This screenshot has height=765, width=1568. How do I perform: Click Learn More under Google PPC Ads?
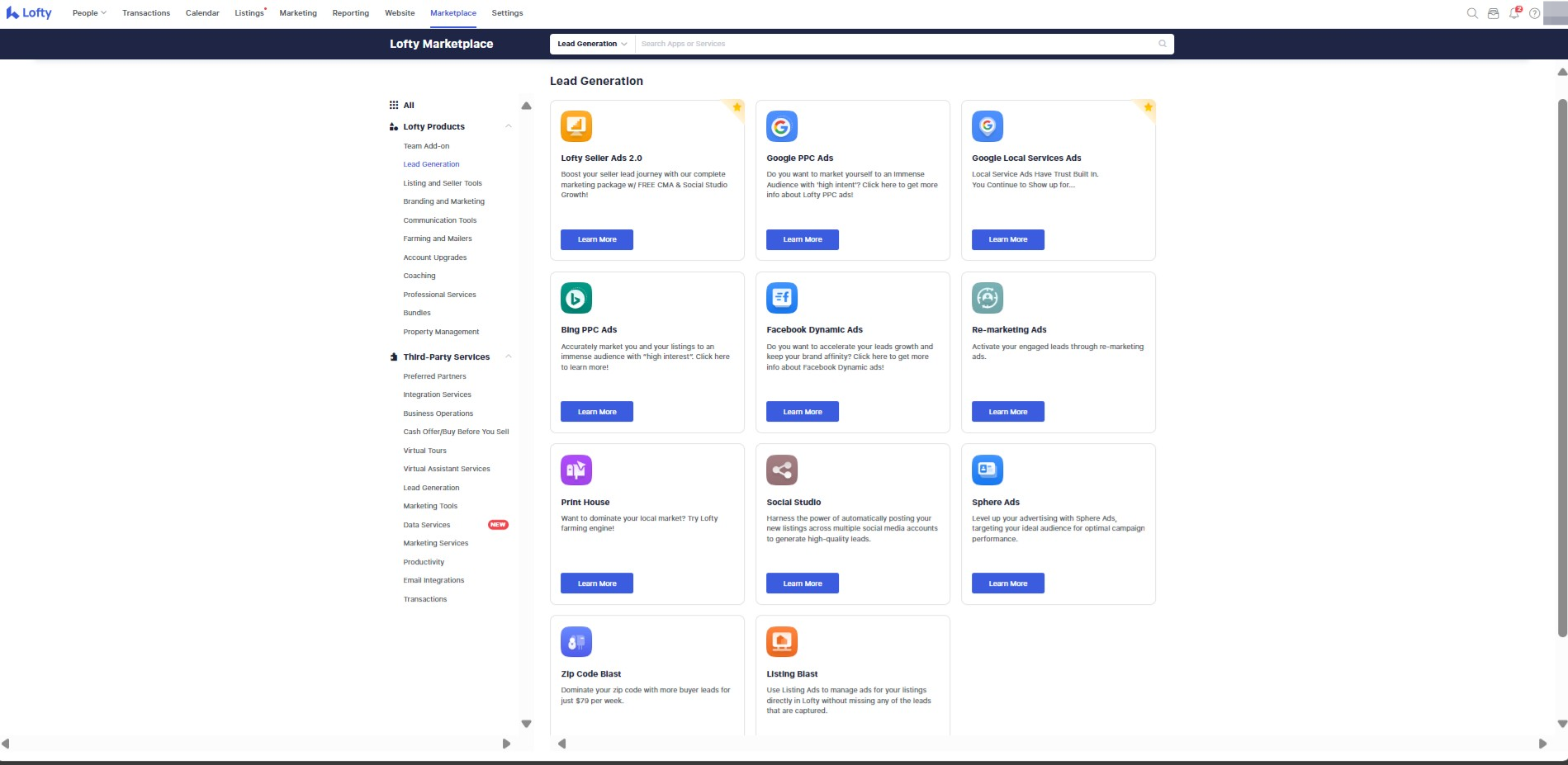pyautogui.click(x=802, y=239)
